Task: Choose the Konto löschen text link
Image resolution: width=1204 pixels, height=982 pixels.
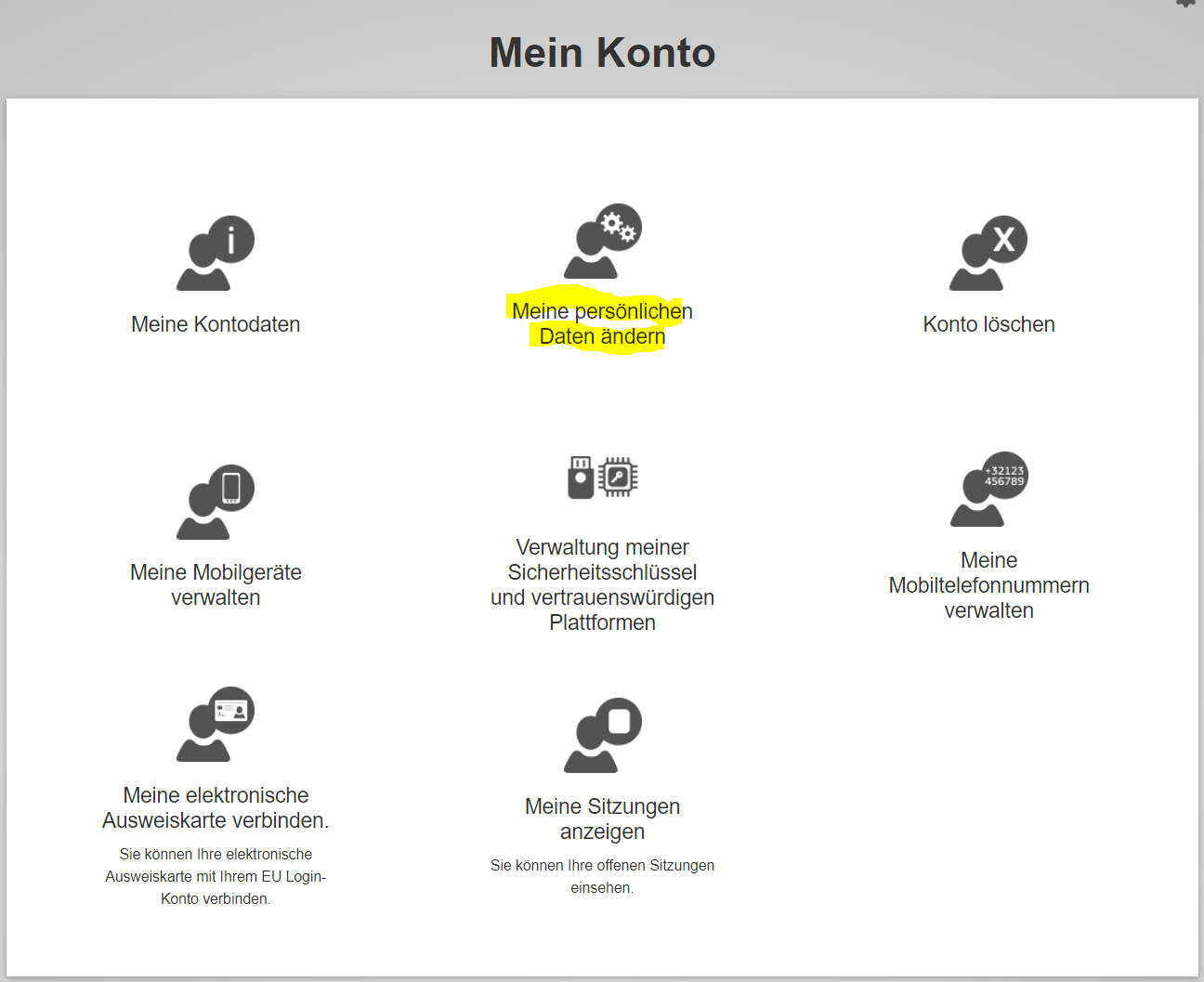Action: pos(988,324)
